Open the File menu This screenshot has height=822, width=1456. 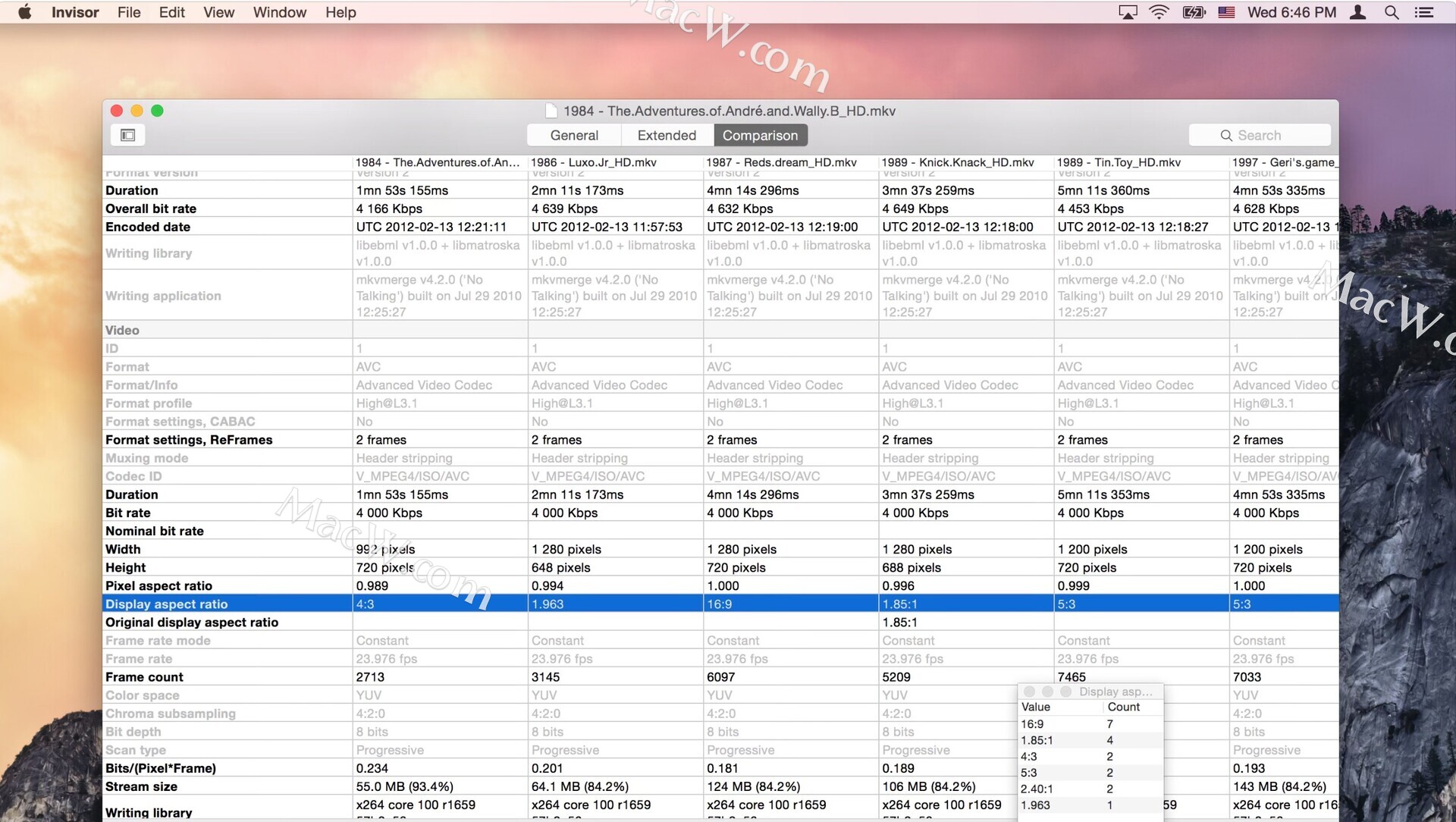point(129,12)
